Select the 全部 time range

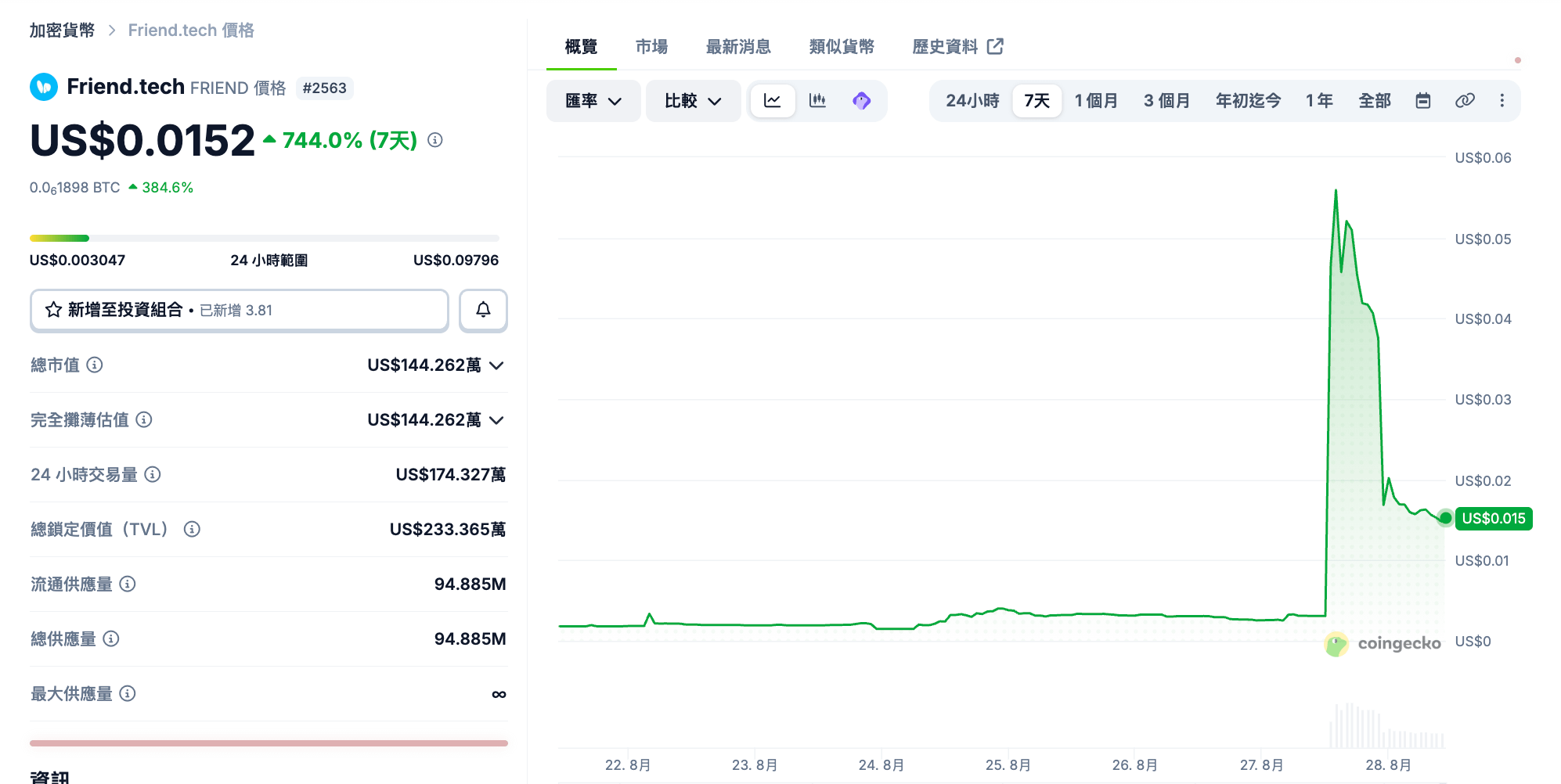(x=1375, y=101)
